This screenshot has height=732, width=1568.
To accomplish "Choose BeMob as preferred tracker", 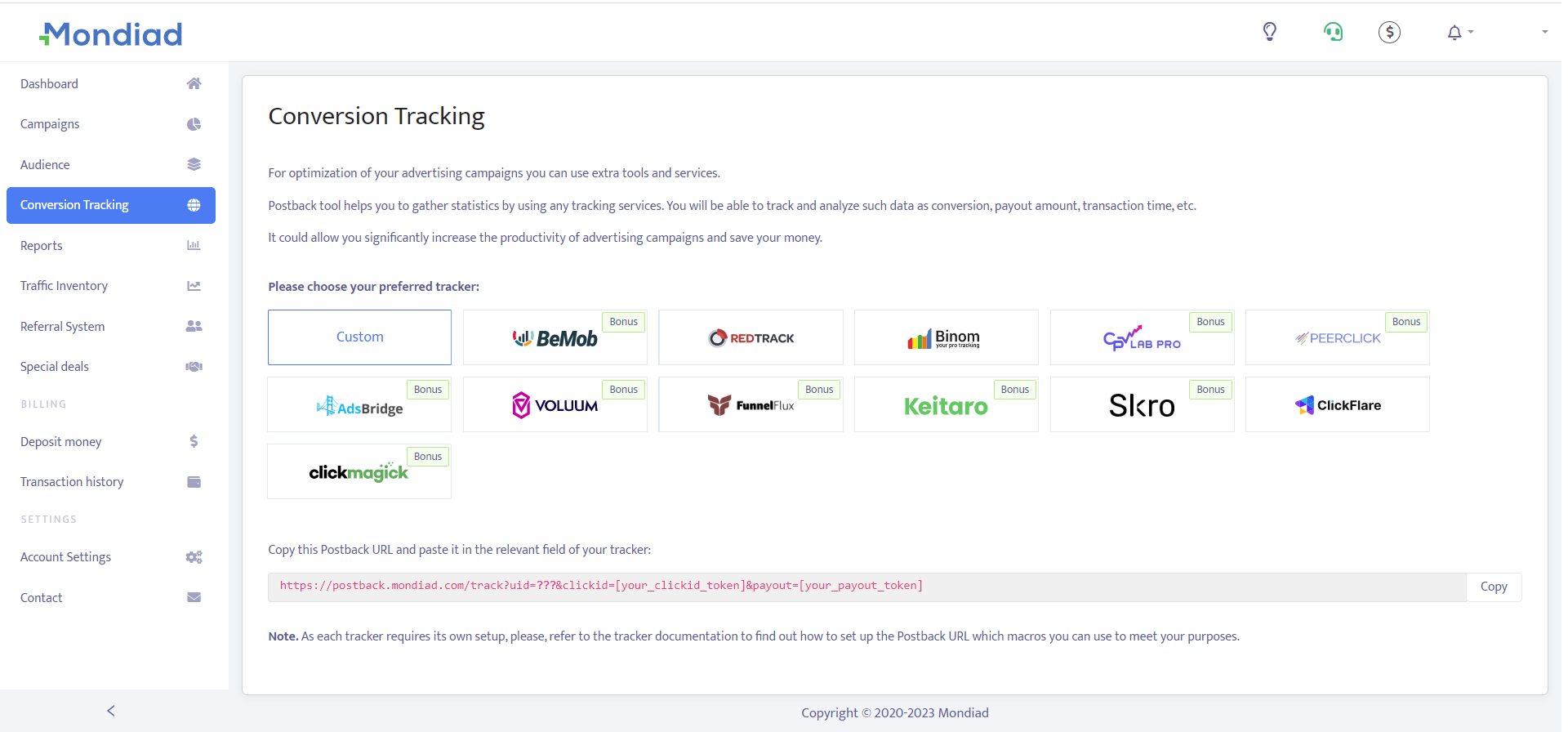I will (x=555, y=337).
